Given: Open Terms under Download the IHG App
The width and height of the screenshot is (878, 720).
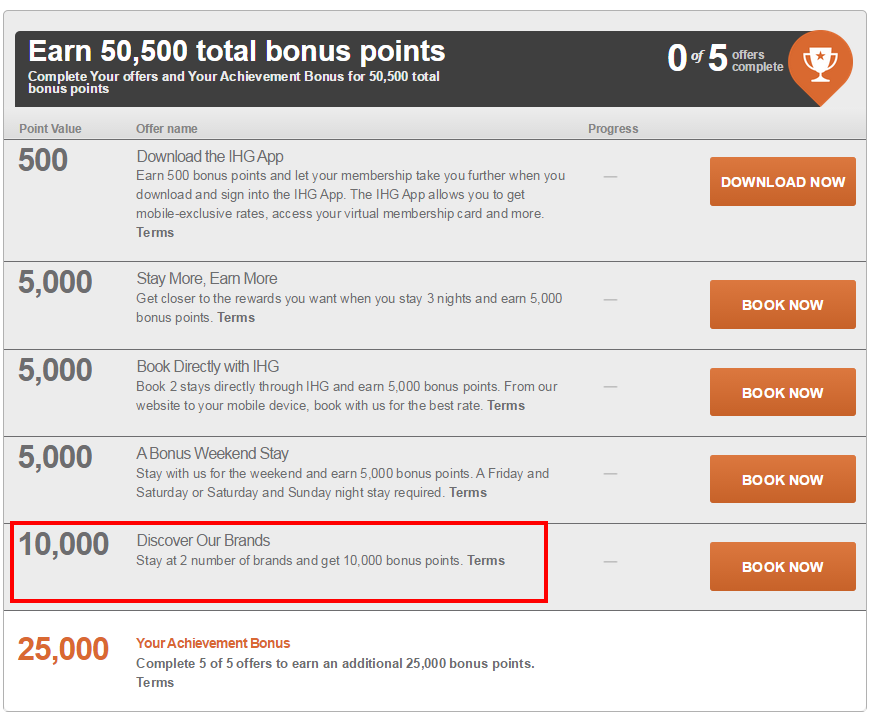Looking at the screenshot, I should [x=155, y=232].
